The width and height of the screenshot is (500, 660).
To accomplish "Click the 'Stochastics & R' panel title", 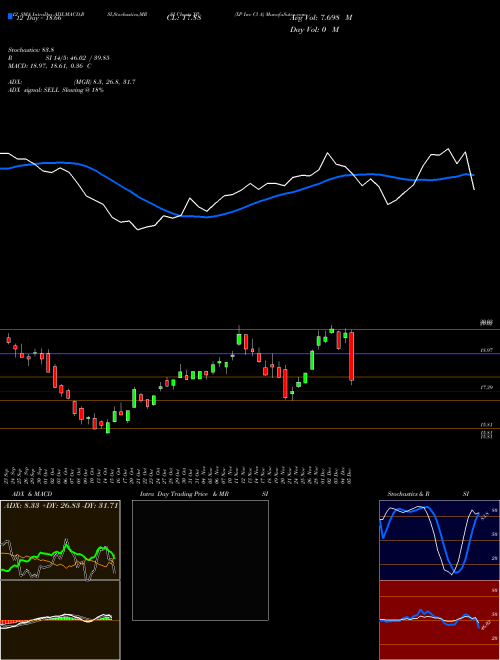I will point(409,494).
